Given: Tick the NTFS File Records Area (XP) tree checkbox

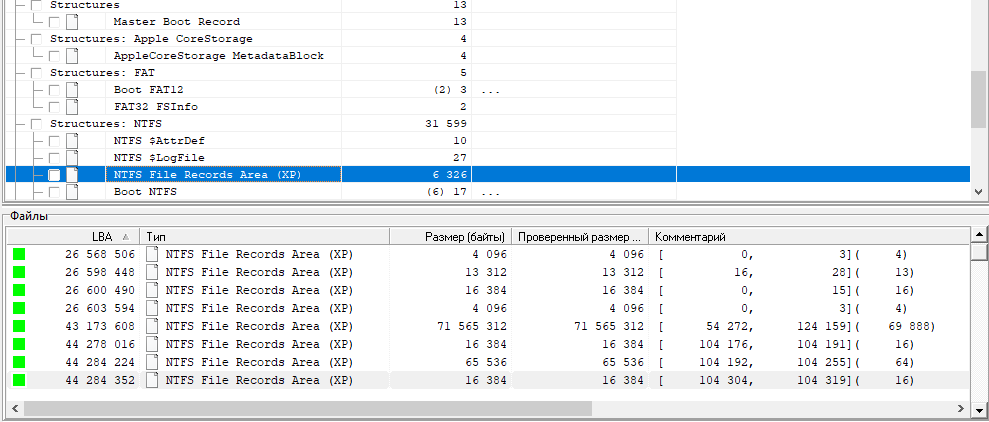Looking at the screenshot, I should coord(54,175).
